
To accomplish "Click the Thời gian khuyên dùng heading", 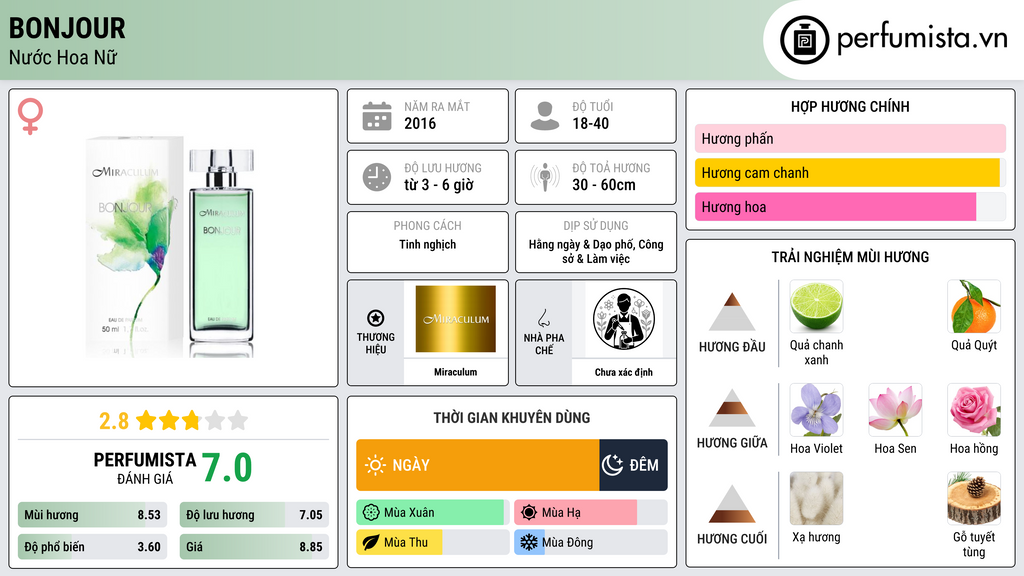I will point(511,418).
